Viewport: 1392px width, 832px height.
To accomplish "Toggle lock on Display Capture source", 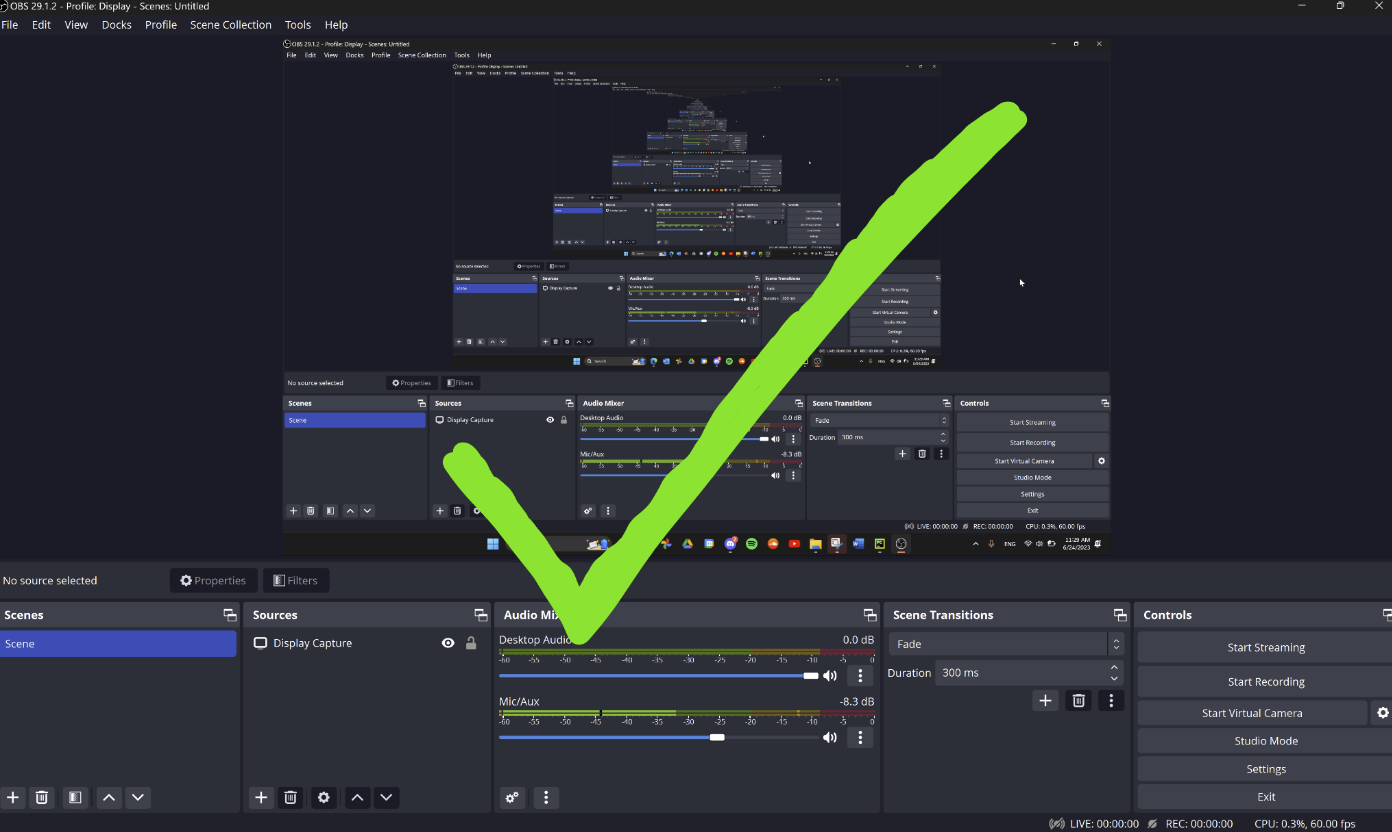I will click(x=471, y=643).
